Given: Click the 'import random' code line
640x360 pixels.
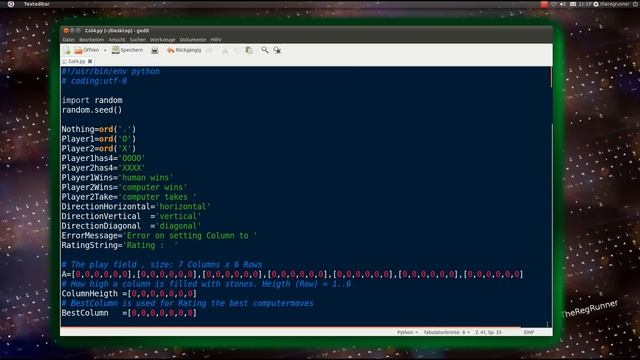Looking at the screenshot, I should click(x=92, y=100).
